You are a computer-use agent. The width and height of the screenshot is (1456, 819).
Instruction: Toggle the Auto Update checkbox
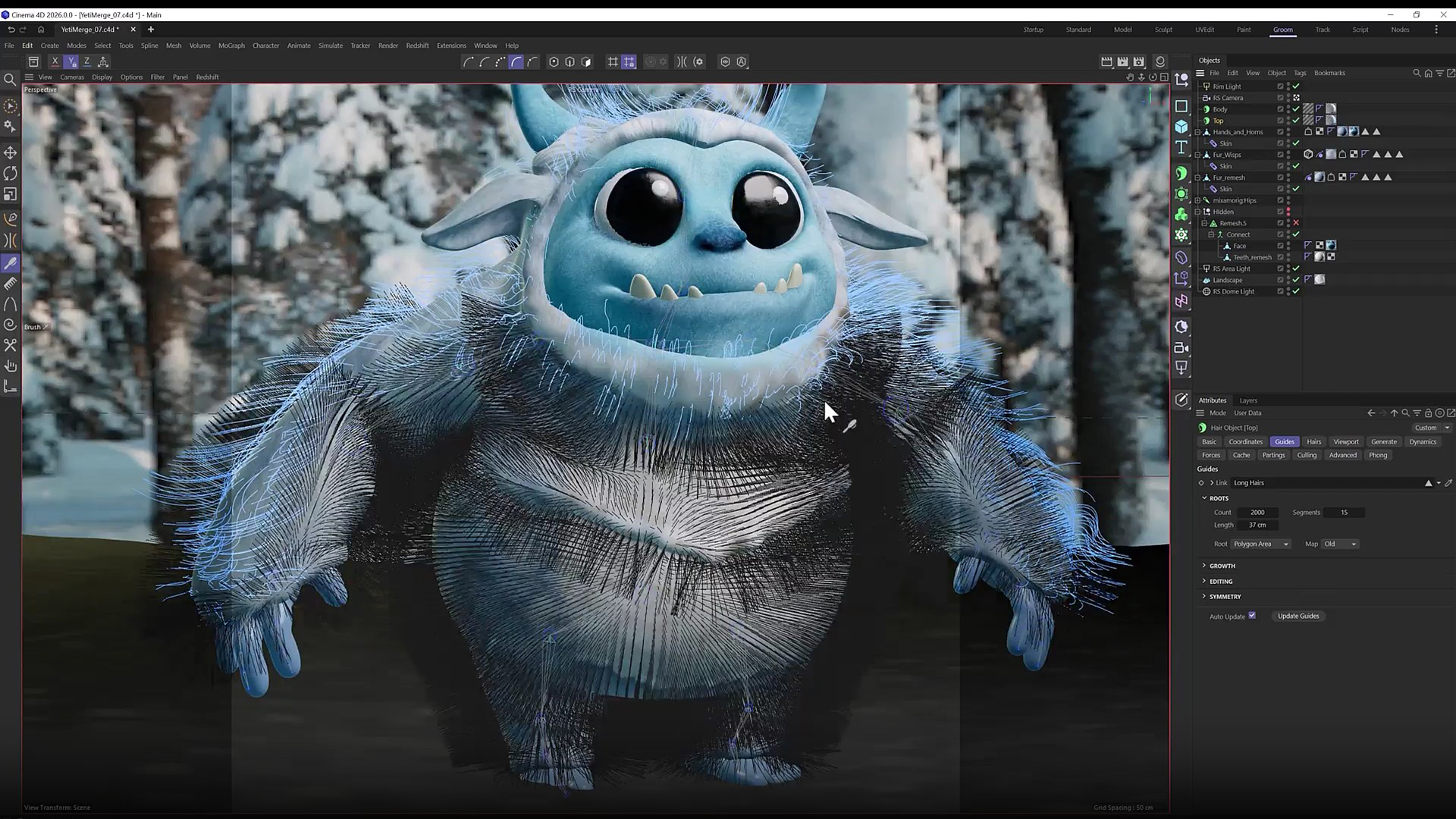coord(1252,616)
